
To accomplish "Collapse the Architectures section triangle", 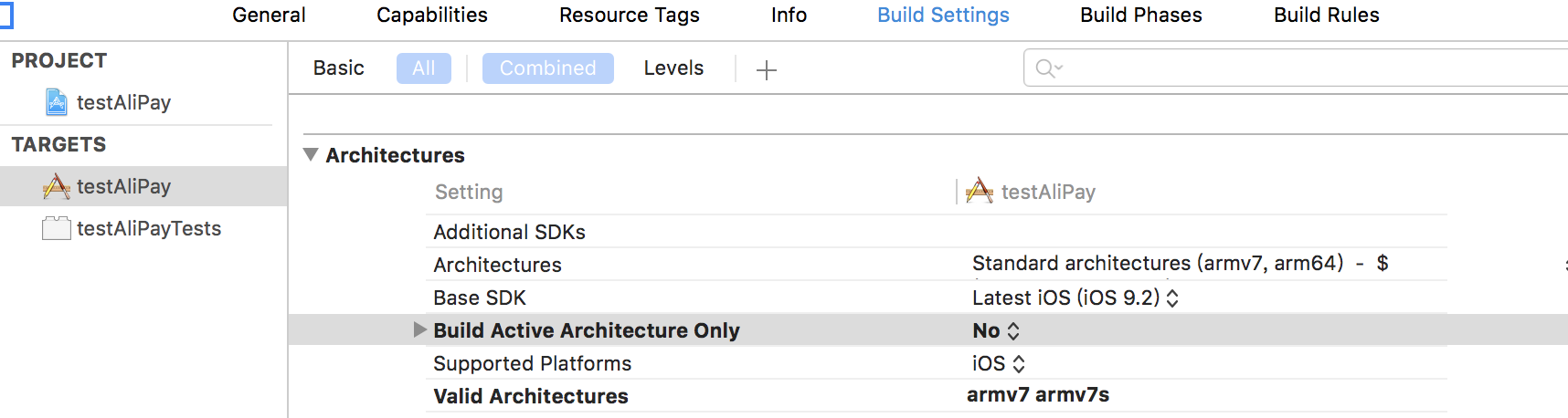I will click(x=311, y=155).
